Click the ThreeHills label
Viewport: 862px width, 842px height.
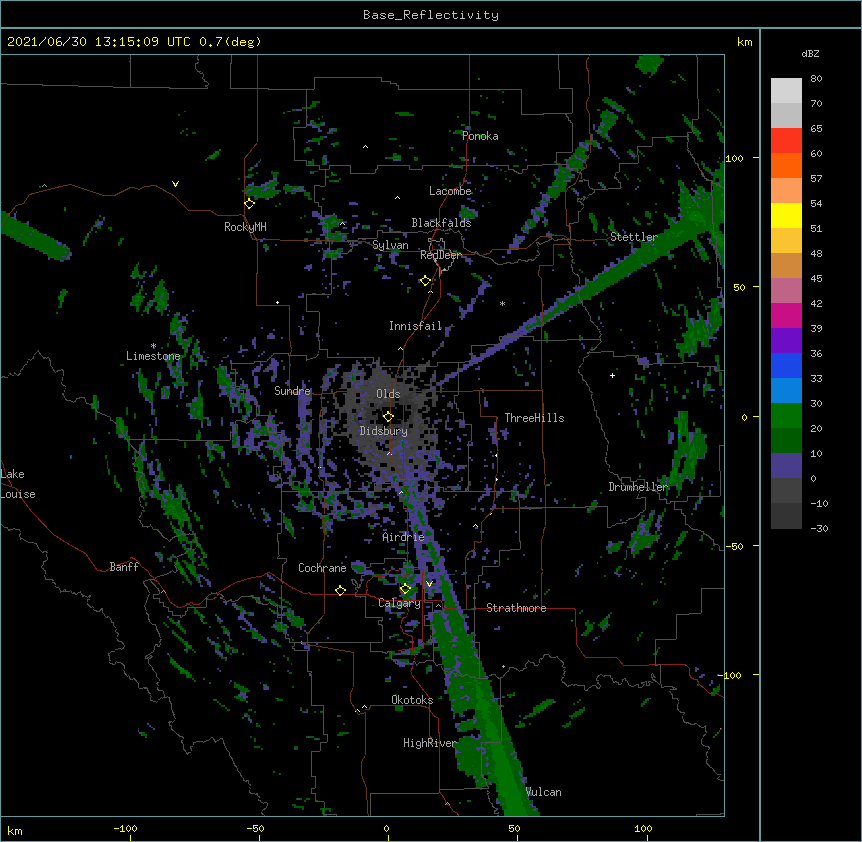tap(534, 418)
